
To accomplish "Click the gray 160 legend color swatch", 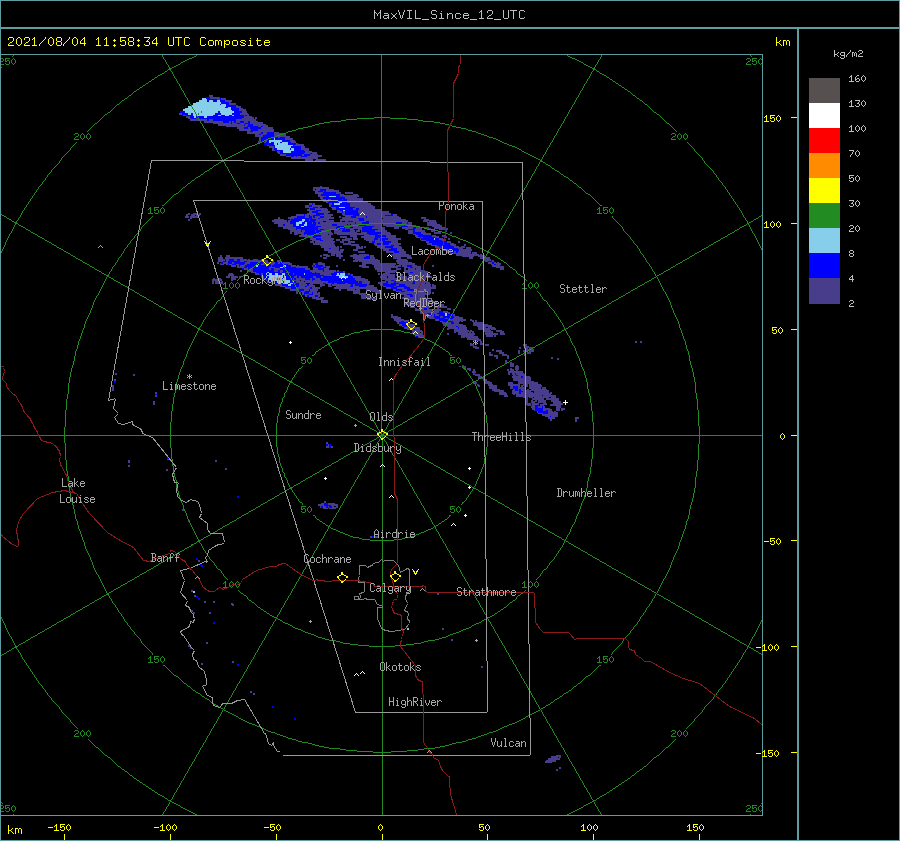I will tap(824, 91).
